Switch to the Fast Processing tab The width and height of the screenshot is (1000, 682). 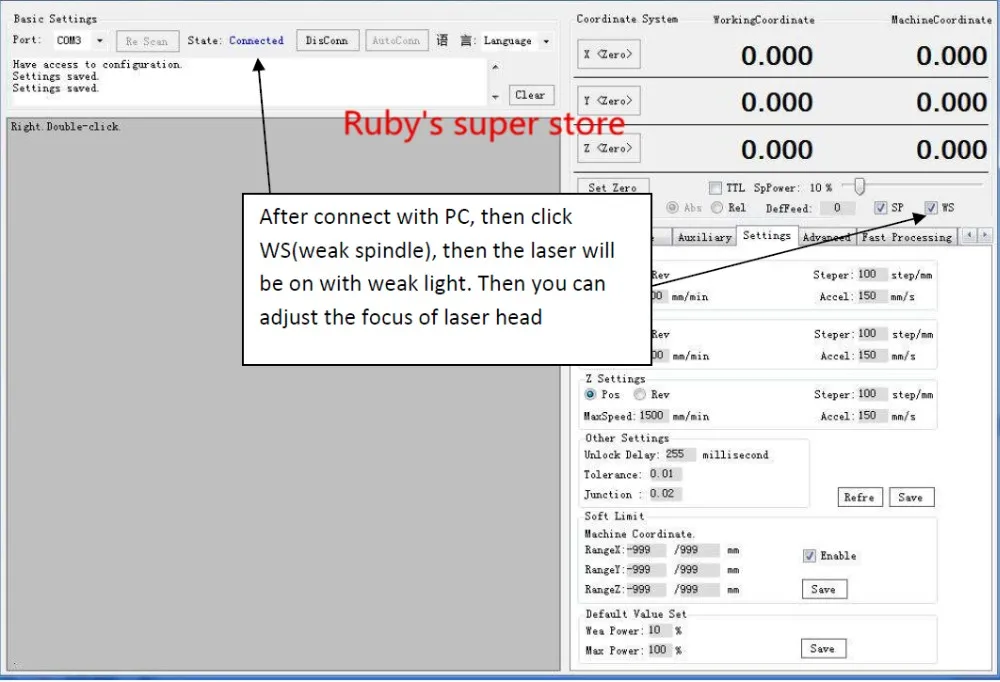tap(906, 237)
